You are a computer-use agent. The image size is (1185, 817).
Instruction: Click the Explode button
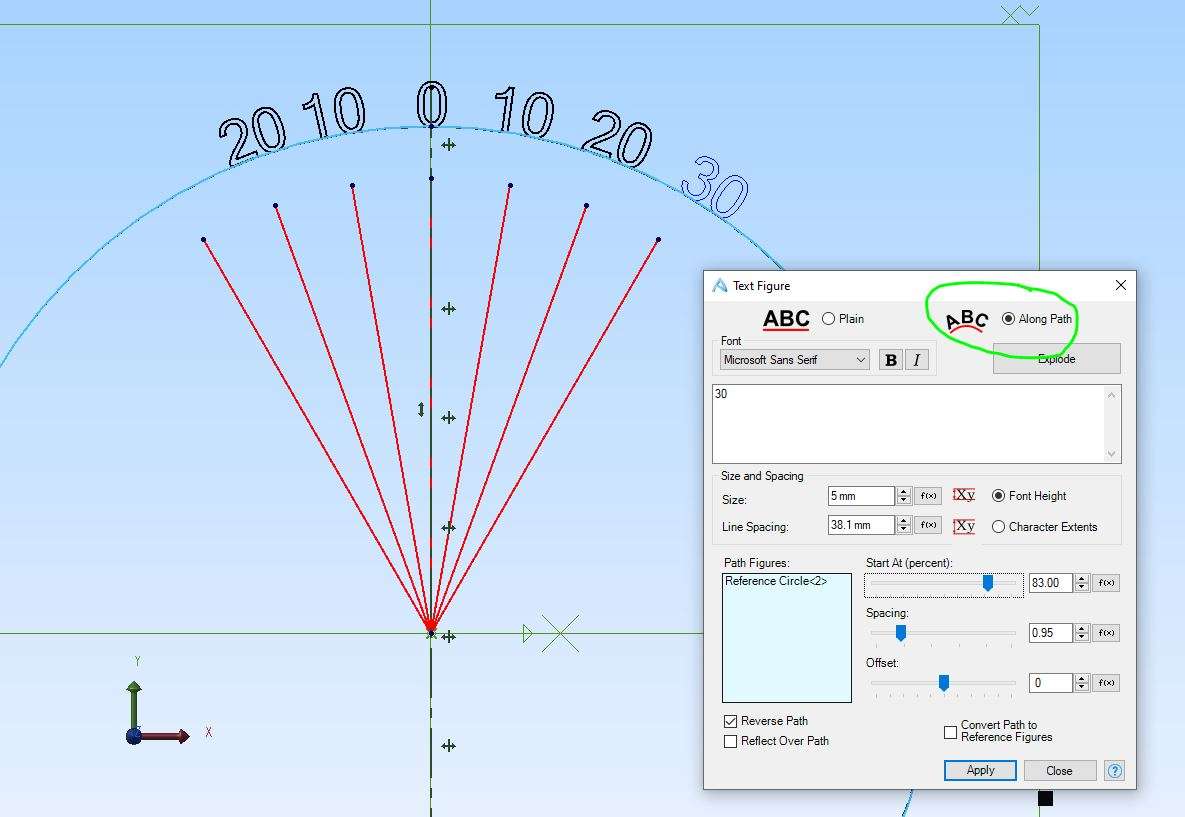point(1057,359)
